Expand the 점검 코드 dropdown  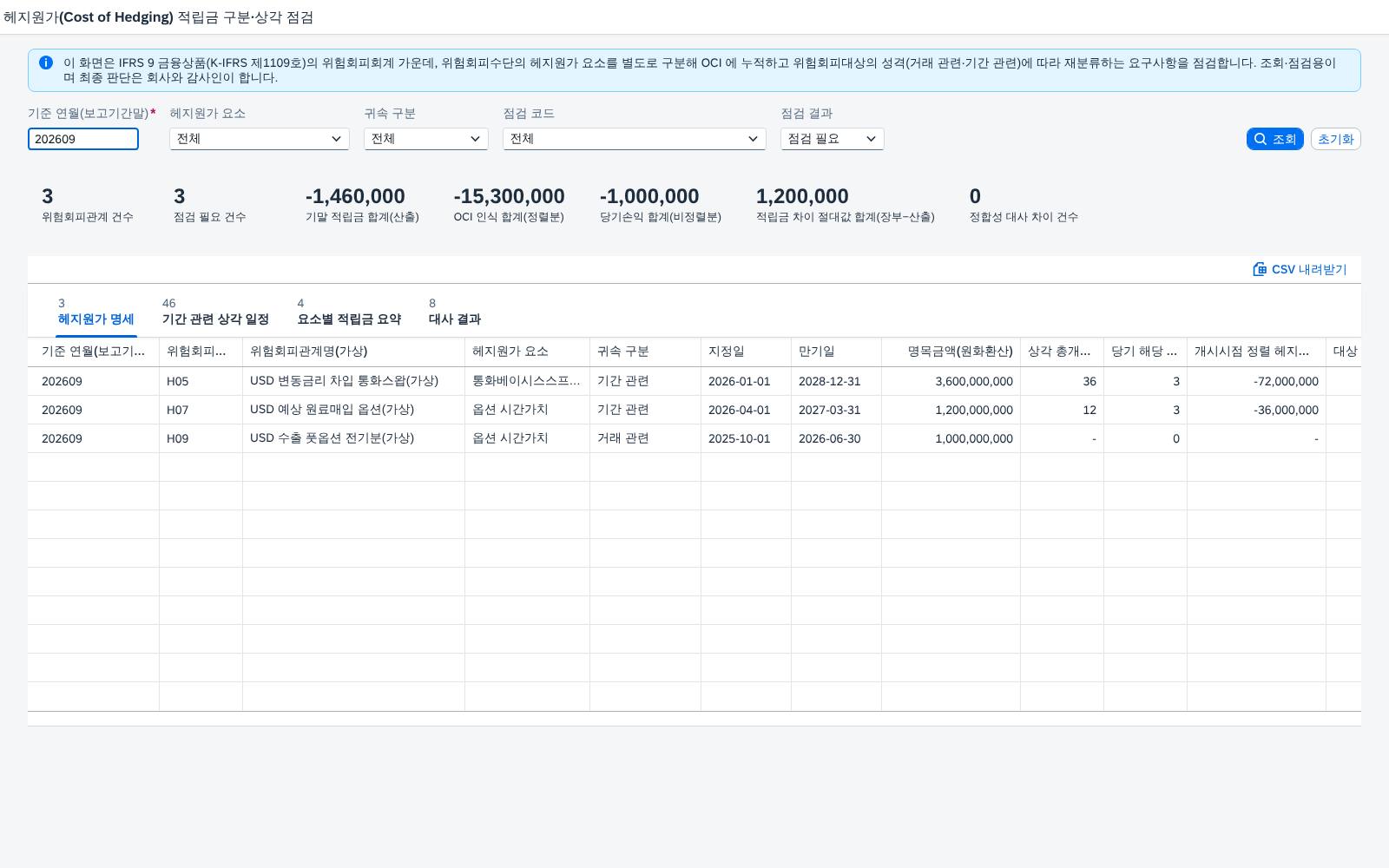[x=635, y=139]
